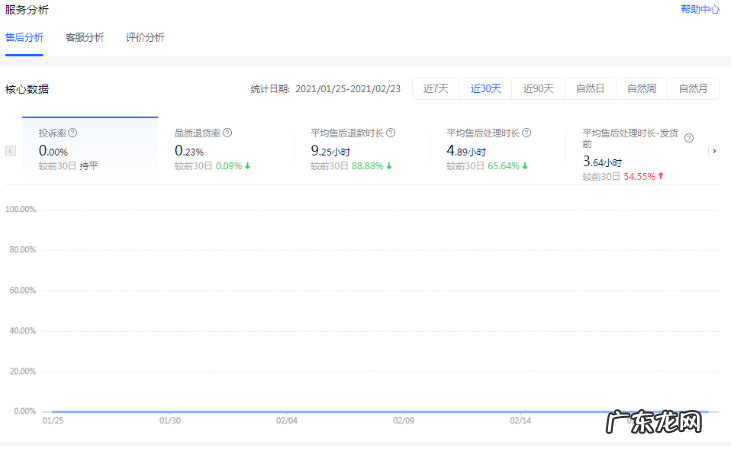Click help icon next to 平均售后退款时长
The height and width of the screenshot is (451, 740).
pyautogui.click(x=391, y=132)
